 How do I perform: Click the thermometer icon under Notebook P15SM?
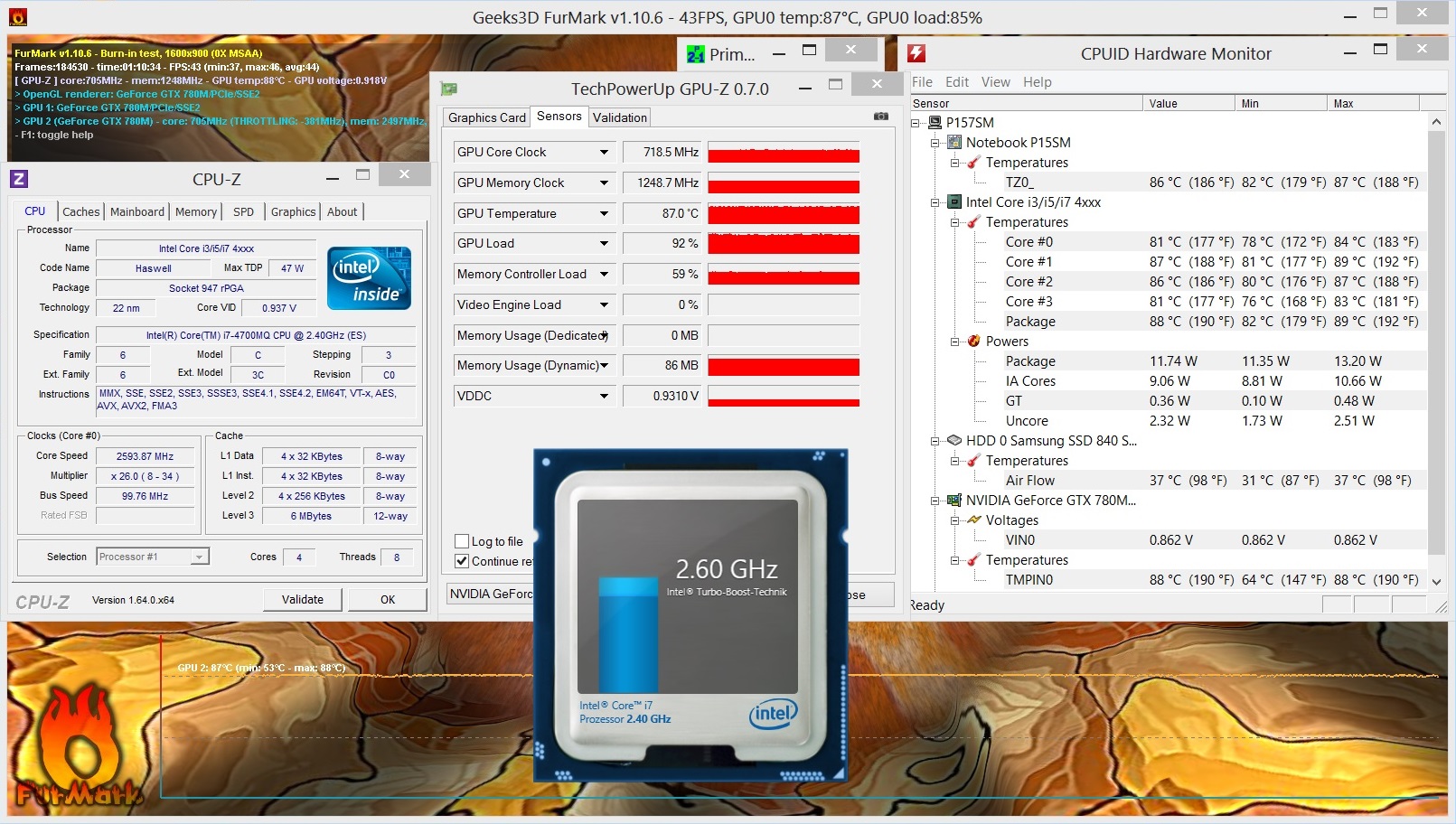tap(973, 163)
